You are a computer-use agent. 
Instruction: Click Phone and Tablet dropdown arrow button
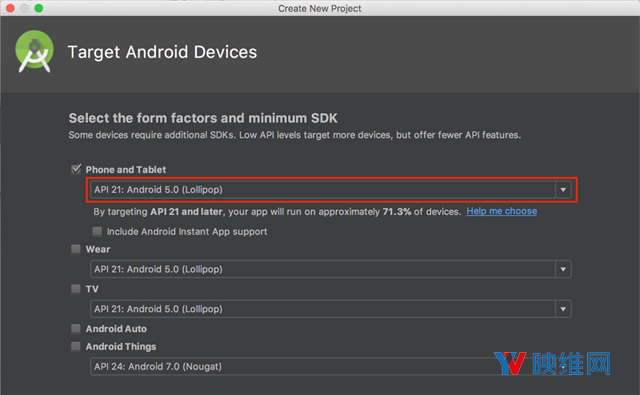(x=563, y=190)
